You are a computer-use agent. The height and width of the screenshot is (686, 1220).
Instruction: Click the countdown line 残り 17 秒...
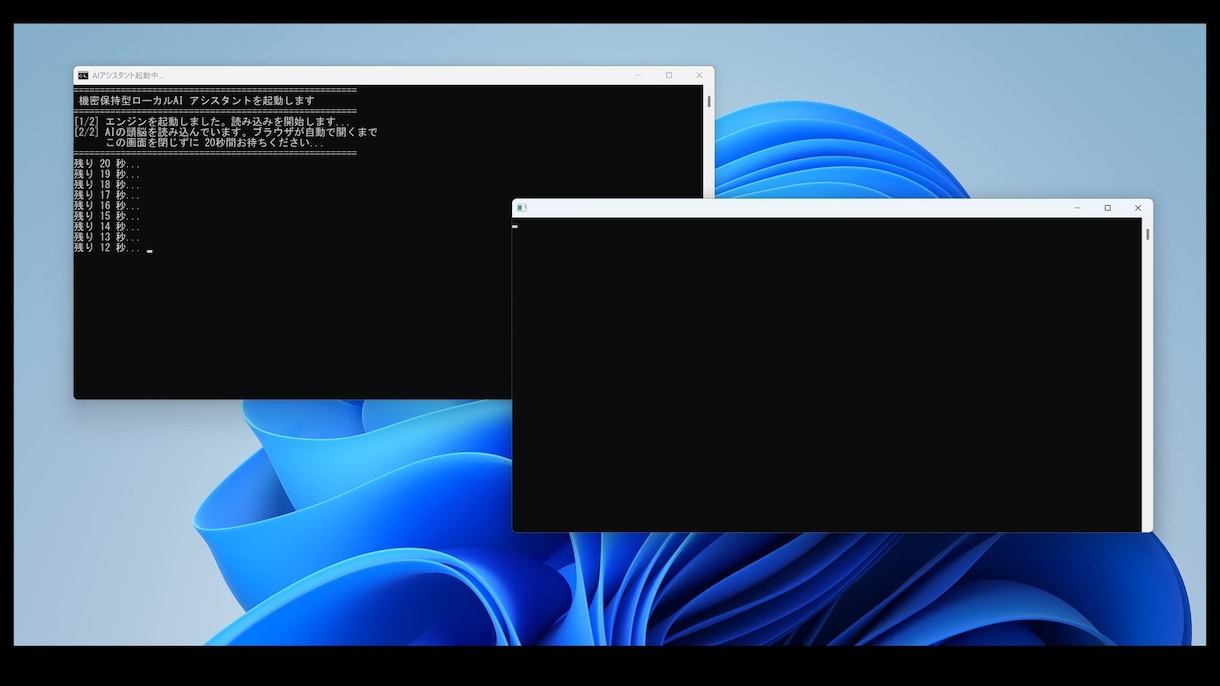(107, 195)
